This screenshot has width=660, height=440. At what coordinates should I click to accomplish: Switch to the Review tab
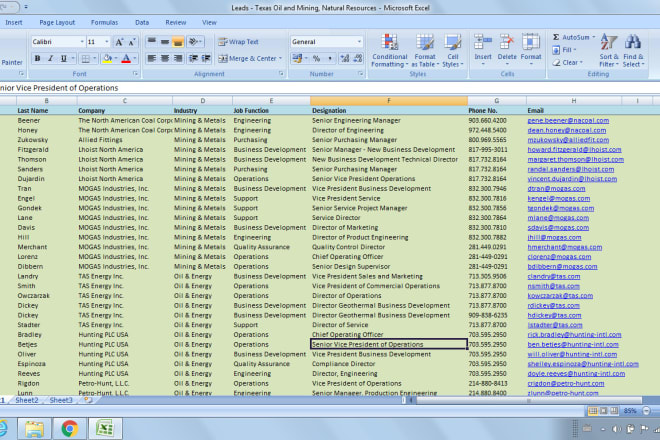point(176,22)
